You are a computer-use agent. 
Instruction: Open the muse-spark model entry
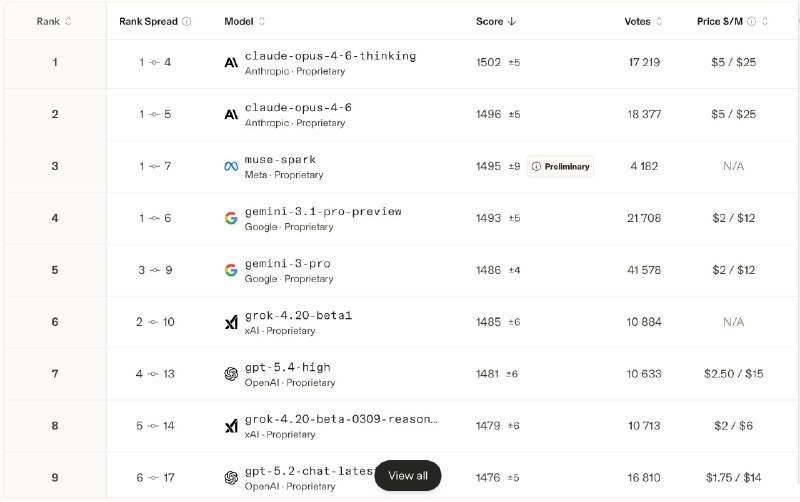(280, 160)
